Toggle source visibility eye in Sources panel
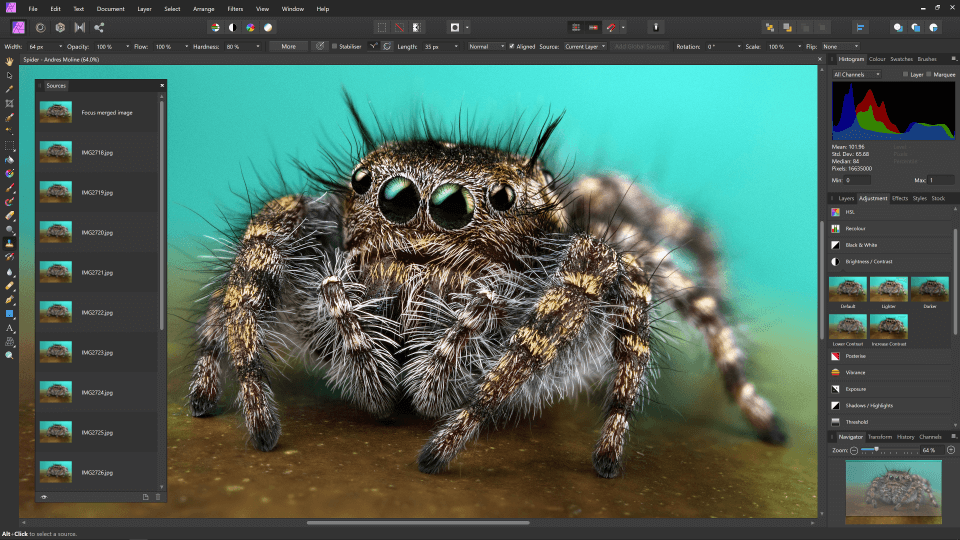 [44, 497]
